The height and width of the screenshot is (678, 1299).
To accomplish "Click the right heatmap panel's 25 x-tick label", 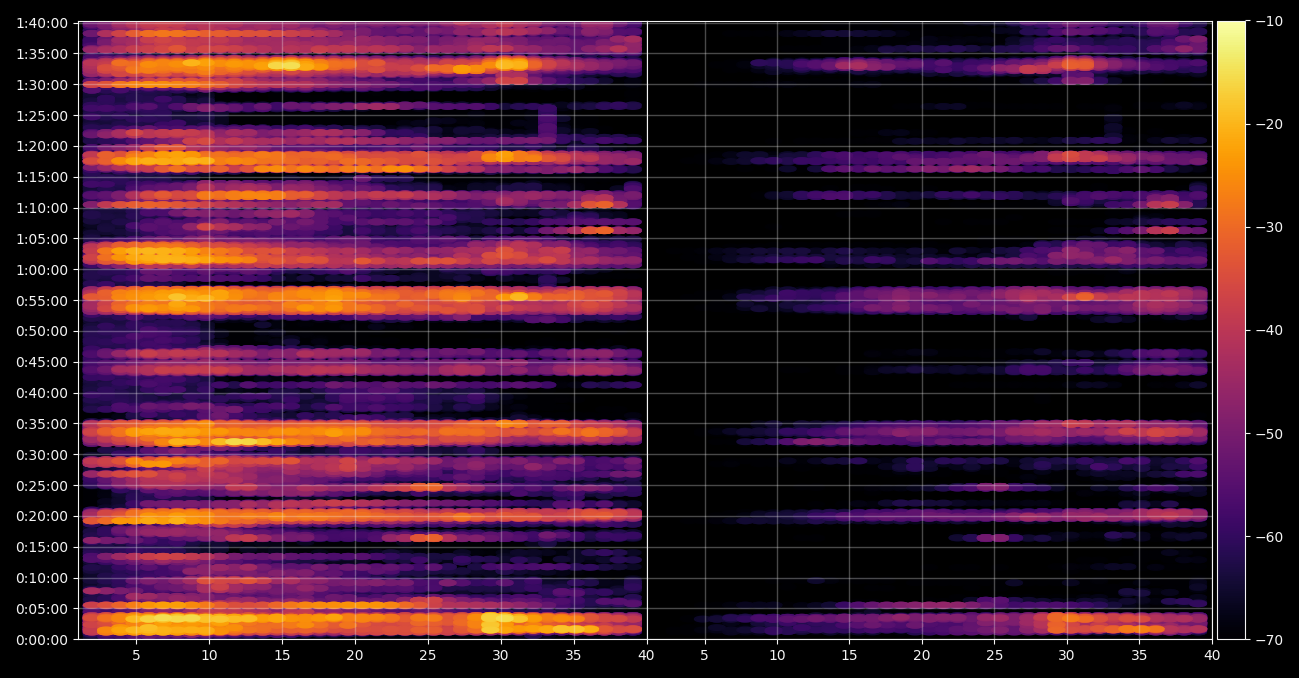I will coord(994,656).
